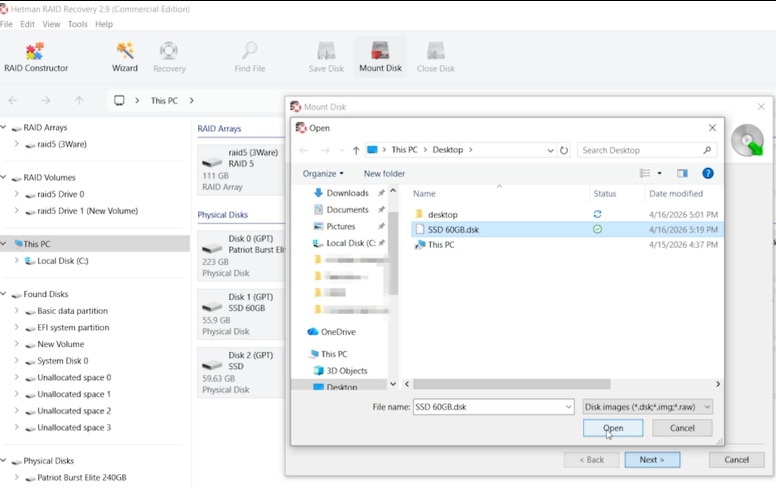Viewport: 776px width, 488px height.
Task: Click the horizontal scrollbar in file list
Action: (x=512, y=384)
